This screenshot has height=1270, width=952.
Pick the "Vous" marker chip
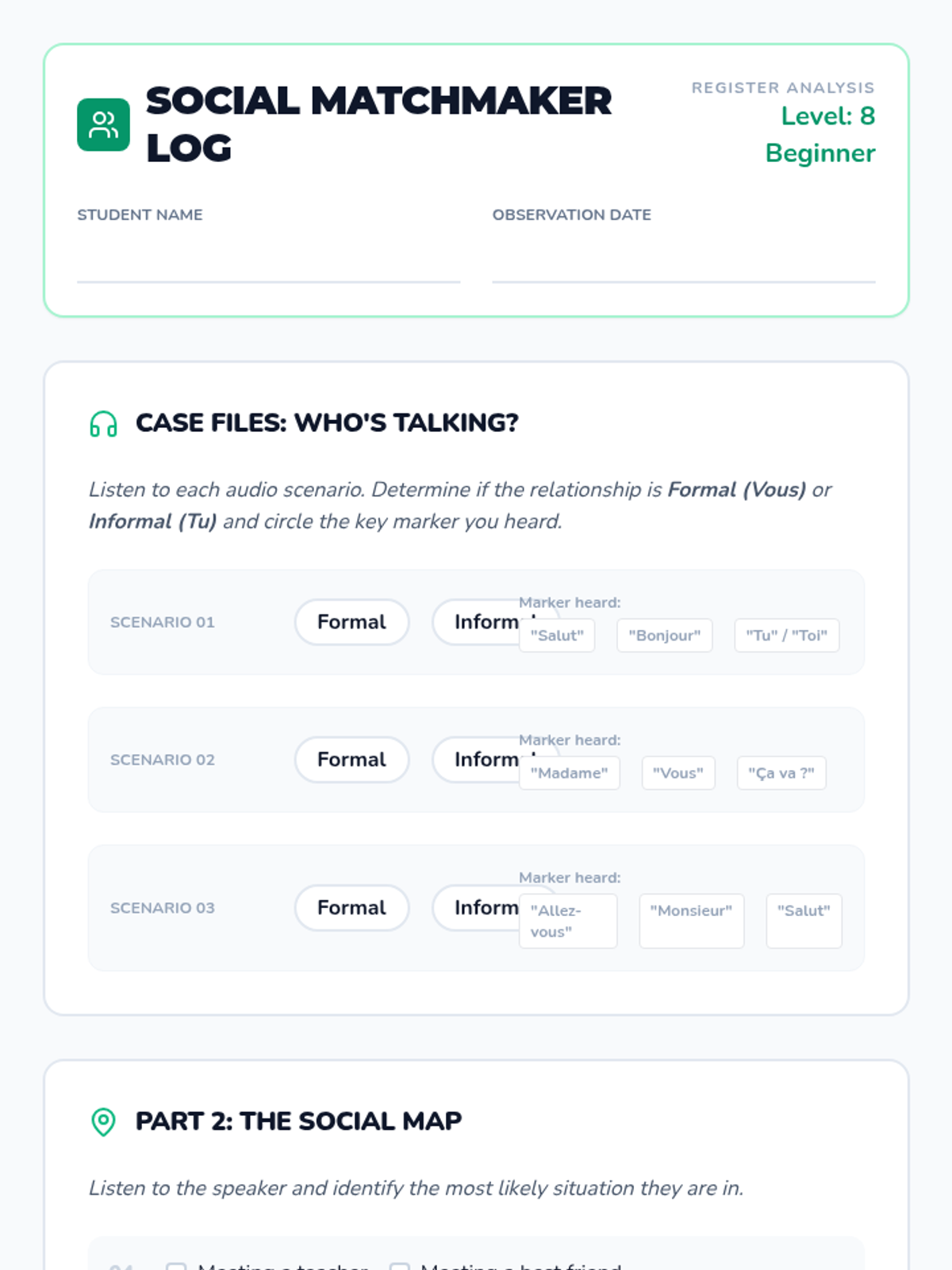[678, 773]
